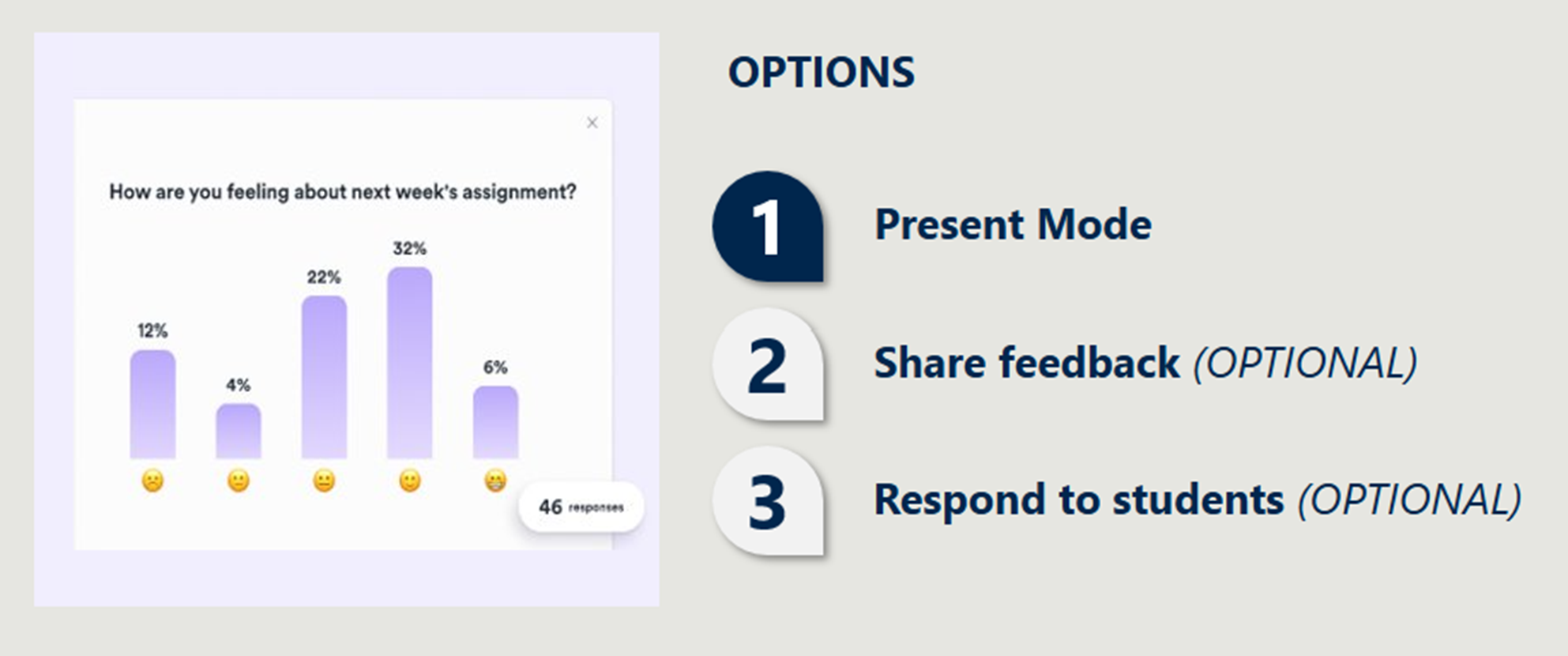Screen dimensions: 1568x656
Task: Click the poll question about next week's assignment
Action: pyautogui.click(x=343, y=192)
